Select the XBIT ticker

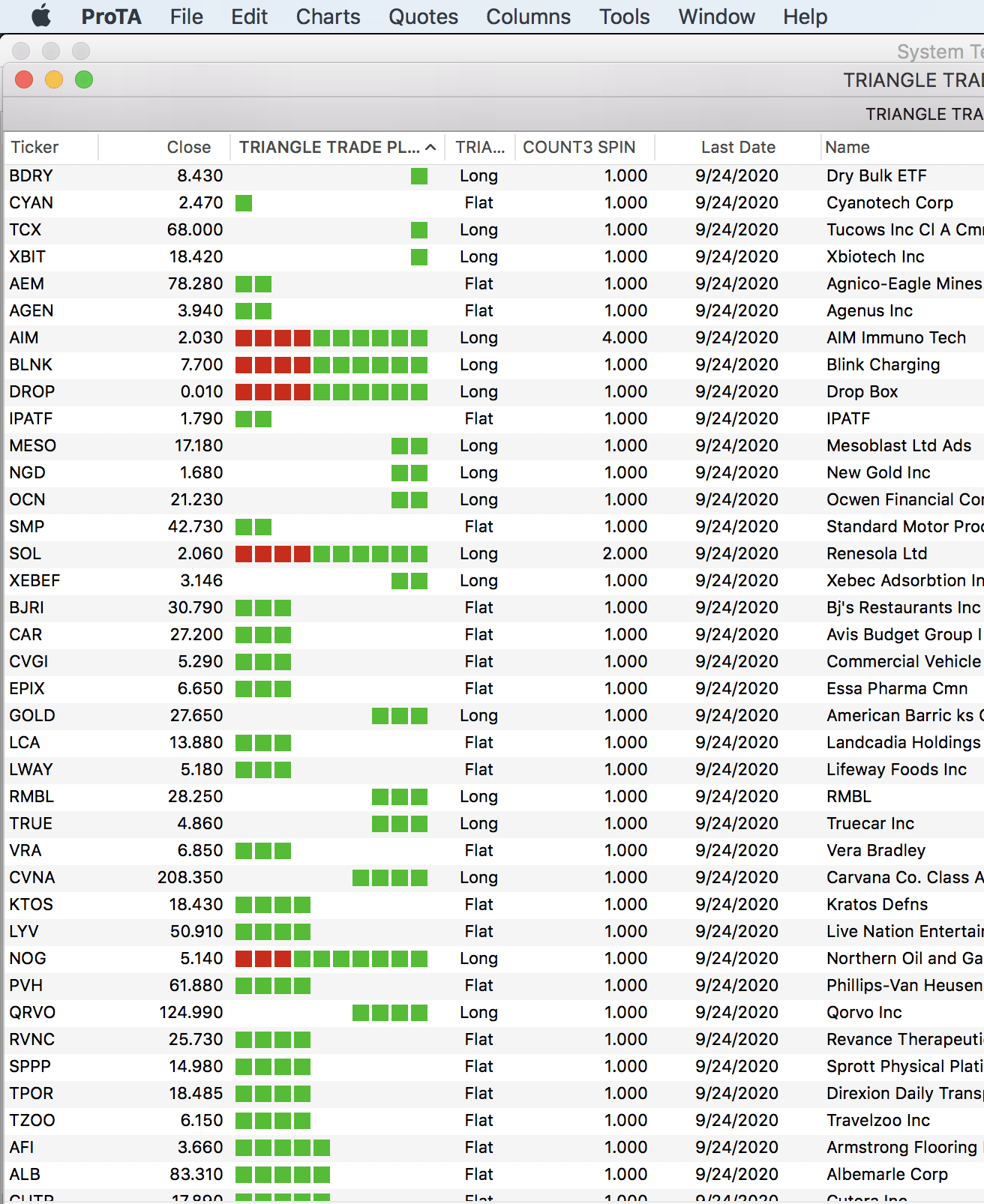(x=27, y=256)
